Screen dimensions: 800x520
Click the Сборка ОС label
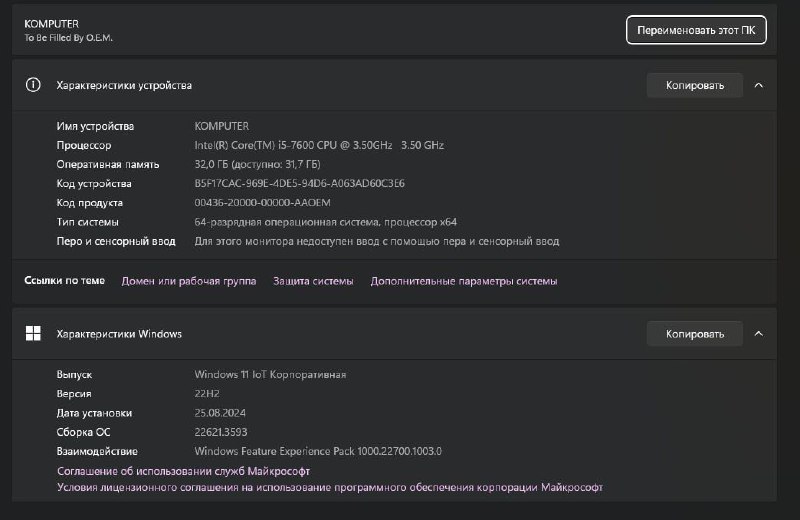pyautogui.click(x=83, y=432)
